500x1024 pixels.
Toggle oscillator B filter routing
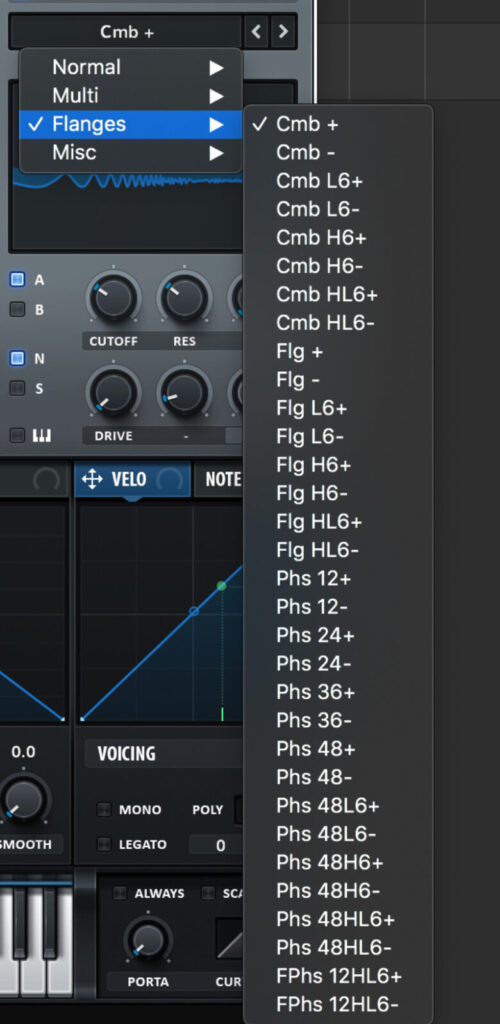(17, 310)
